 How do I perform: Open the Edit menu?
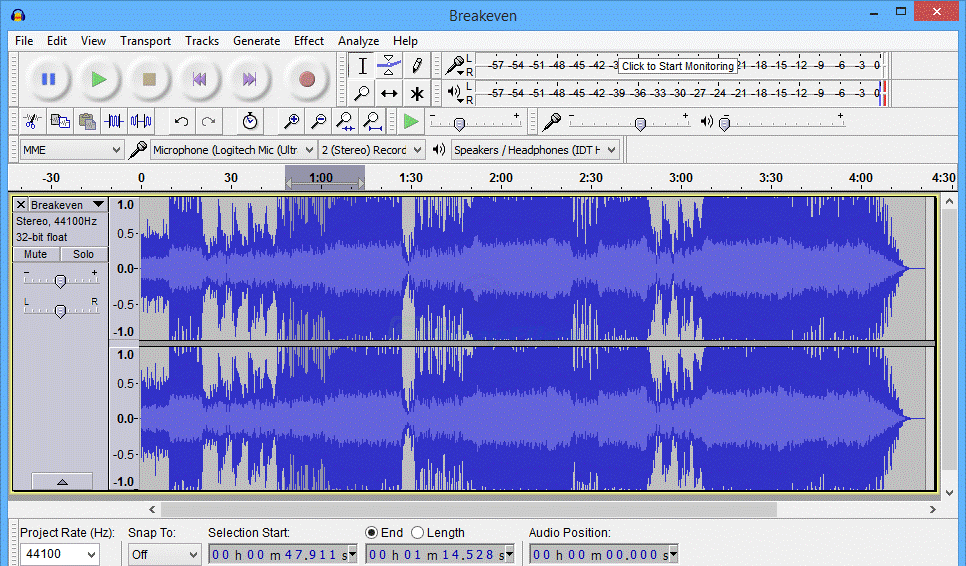click(x=57, y=41)
